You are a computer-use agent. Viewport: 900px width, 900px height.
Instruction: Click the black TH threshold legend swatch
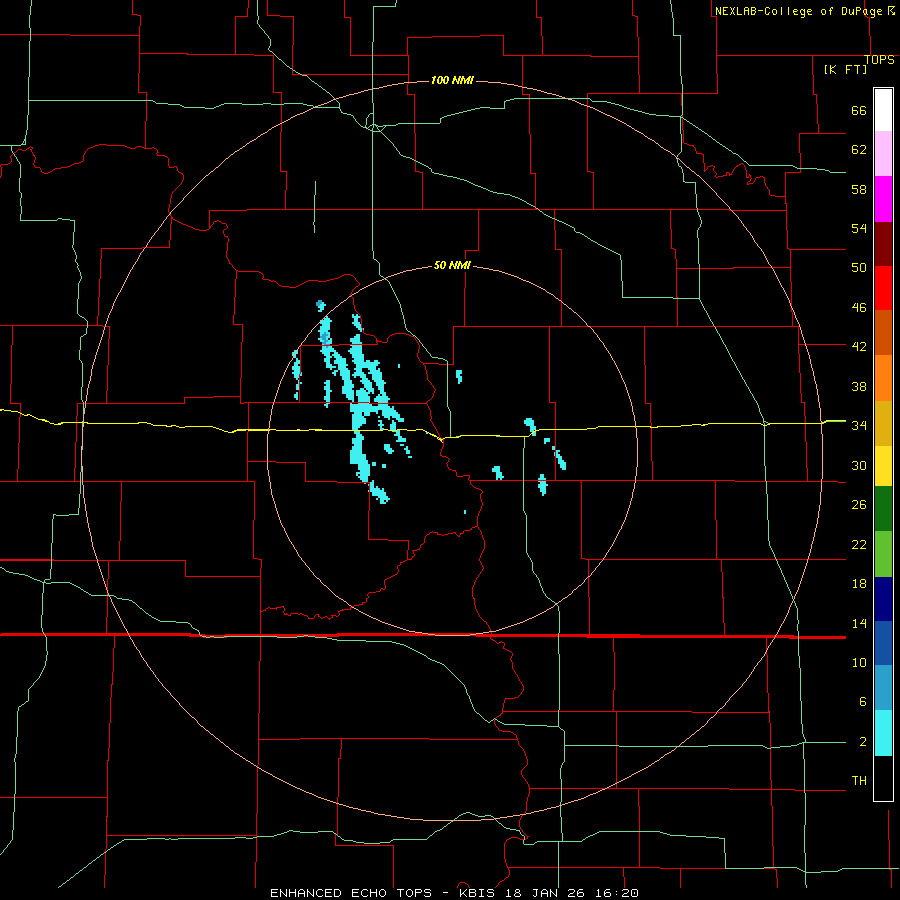click(883, 778)
